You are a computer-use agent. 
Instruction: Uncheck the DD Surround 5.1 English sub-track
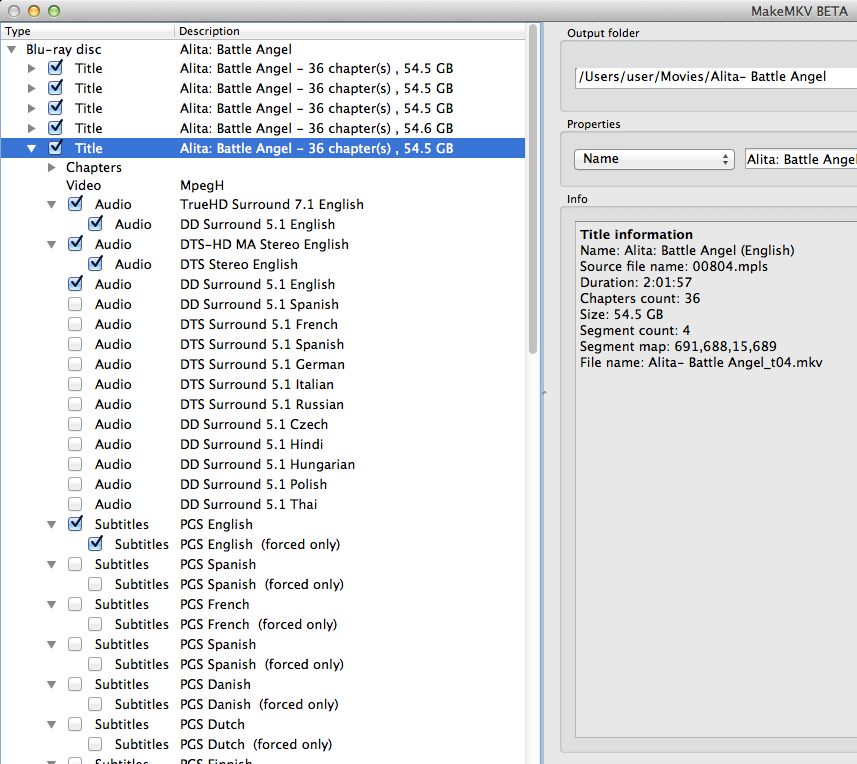(x=96, y=224)
